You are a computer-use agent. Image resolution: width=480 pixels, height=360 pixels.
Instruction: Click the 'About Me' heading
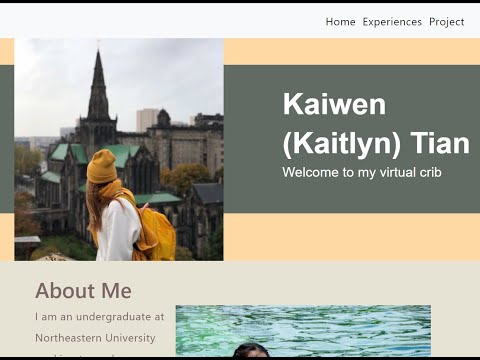83,291
